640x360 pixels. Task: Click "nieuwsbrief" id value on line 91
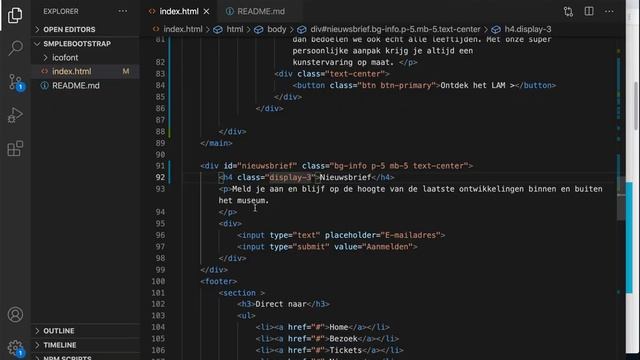pyautogui.click(x=267, y=166)
